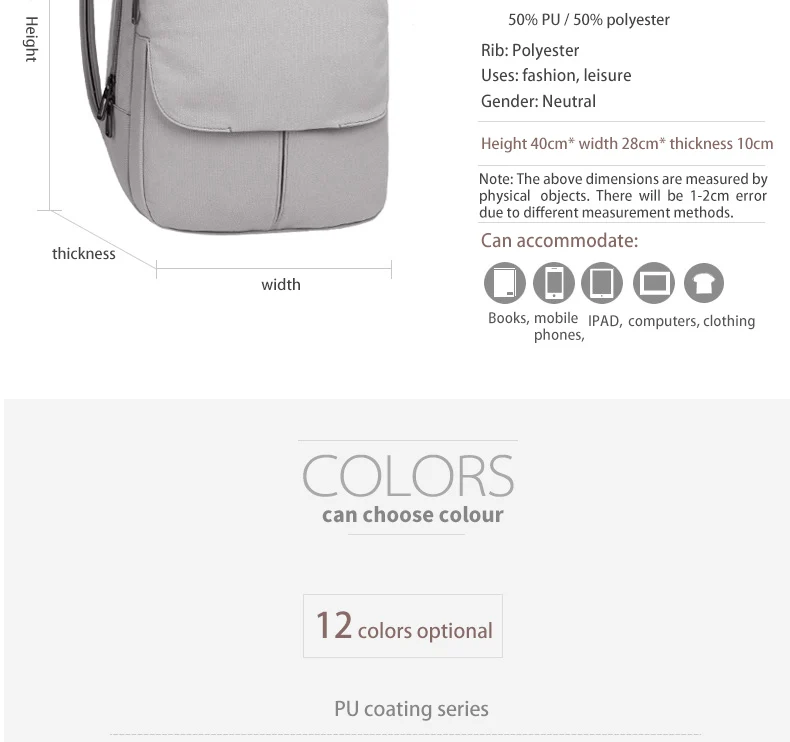Click the 'thickness' dimension label
Viewport: 790px width, 742px height.
[84, 253]
